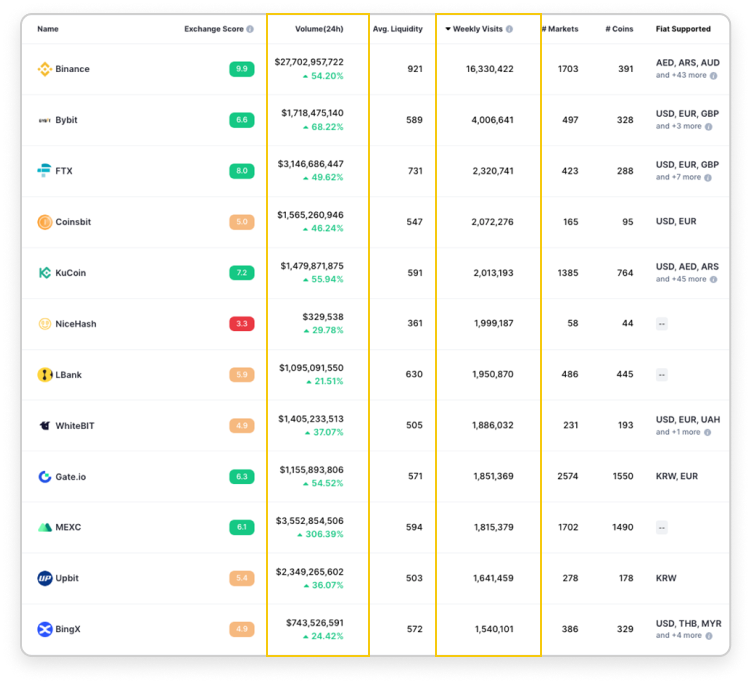Click 'and +7 more' for FTX
This screenshot has width=752, height=684.
click(x=679, y=177)
